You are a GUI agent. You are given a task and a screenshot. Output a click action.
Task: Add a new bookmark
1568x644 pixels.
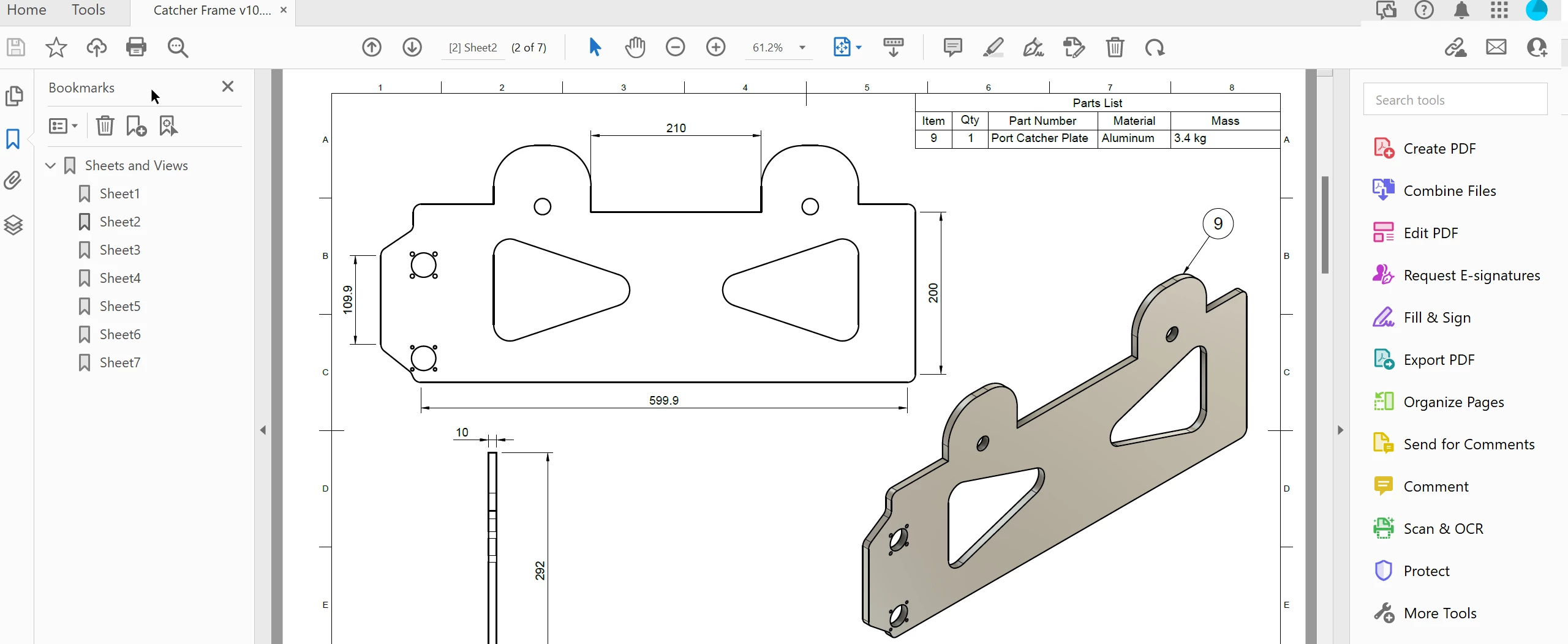click(x=136, y=125)
